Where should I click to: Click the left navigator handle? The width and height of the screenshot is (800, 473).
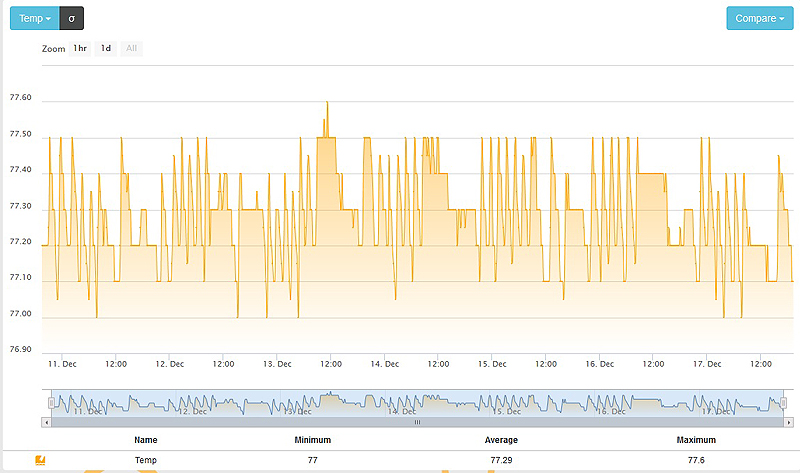51,403
